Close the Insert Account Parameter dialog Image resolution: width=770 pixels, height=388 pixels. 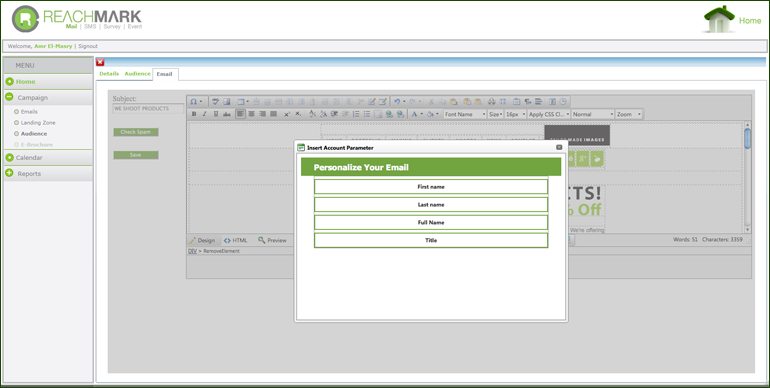[559, 147]
